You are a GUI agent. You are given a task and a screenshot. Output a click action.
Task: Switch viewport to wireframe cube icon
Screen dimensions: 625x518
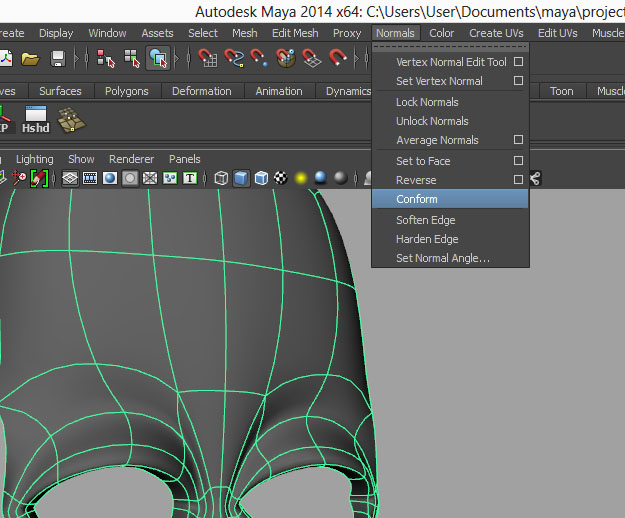[x=221, y=178]
